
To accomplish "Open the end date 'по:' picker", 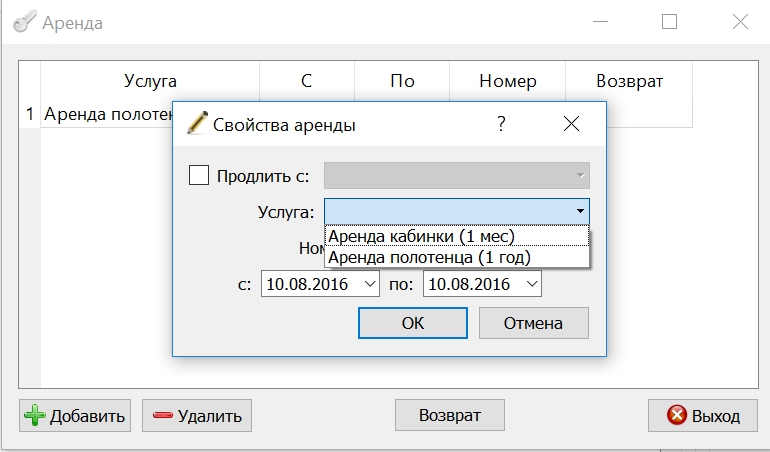I will click(x=532, y=284).
